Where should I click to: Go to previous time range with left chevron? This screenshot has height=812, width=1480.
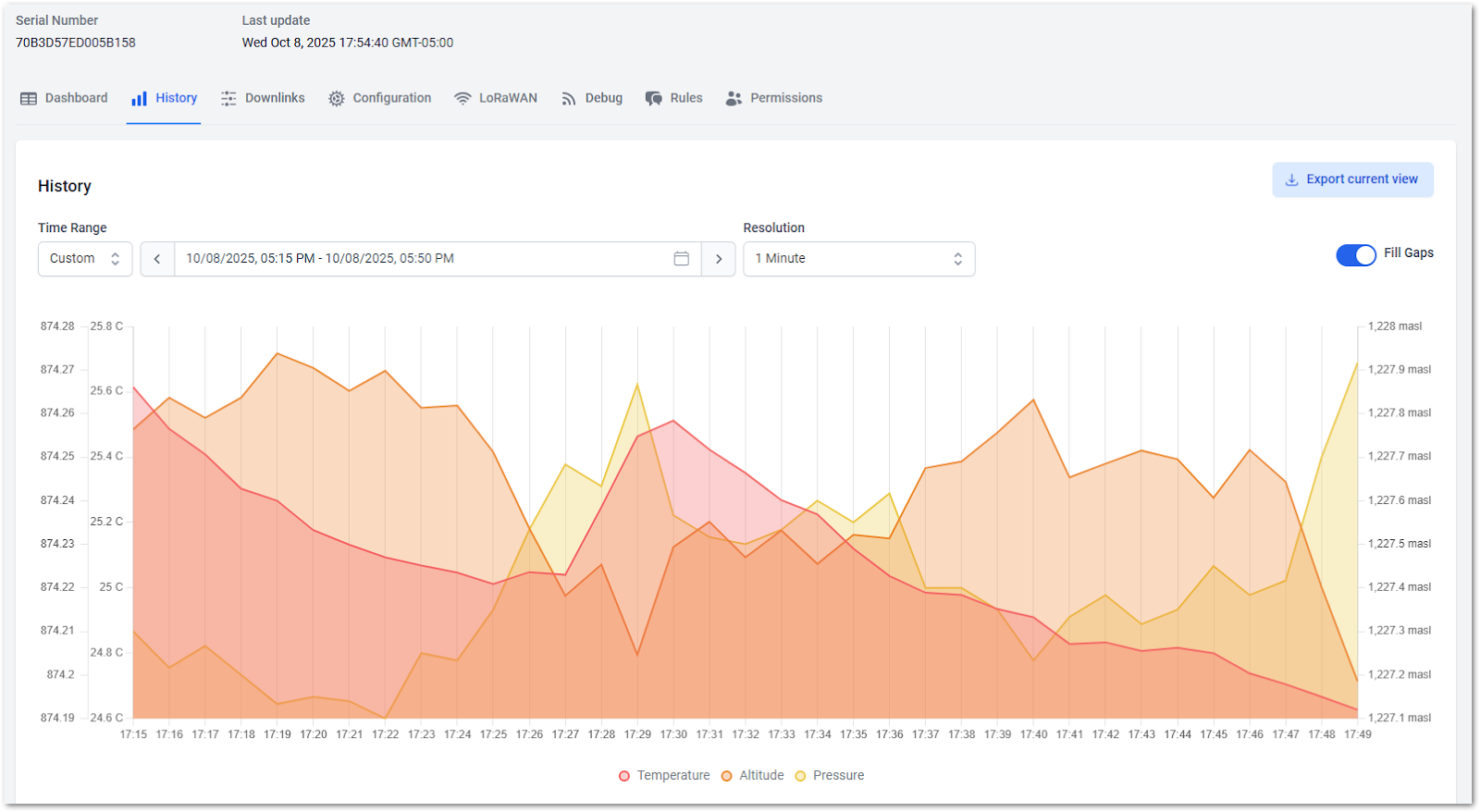pyautogui.click(x=157, y=259)
